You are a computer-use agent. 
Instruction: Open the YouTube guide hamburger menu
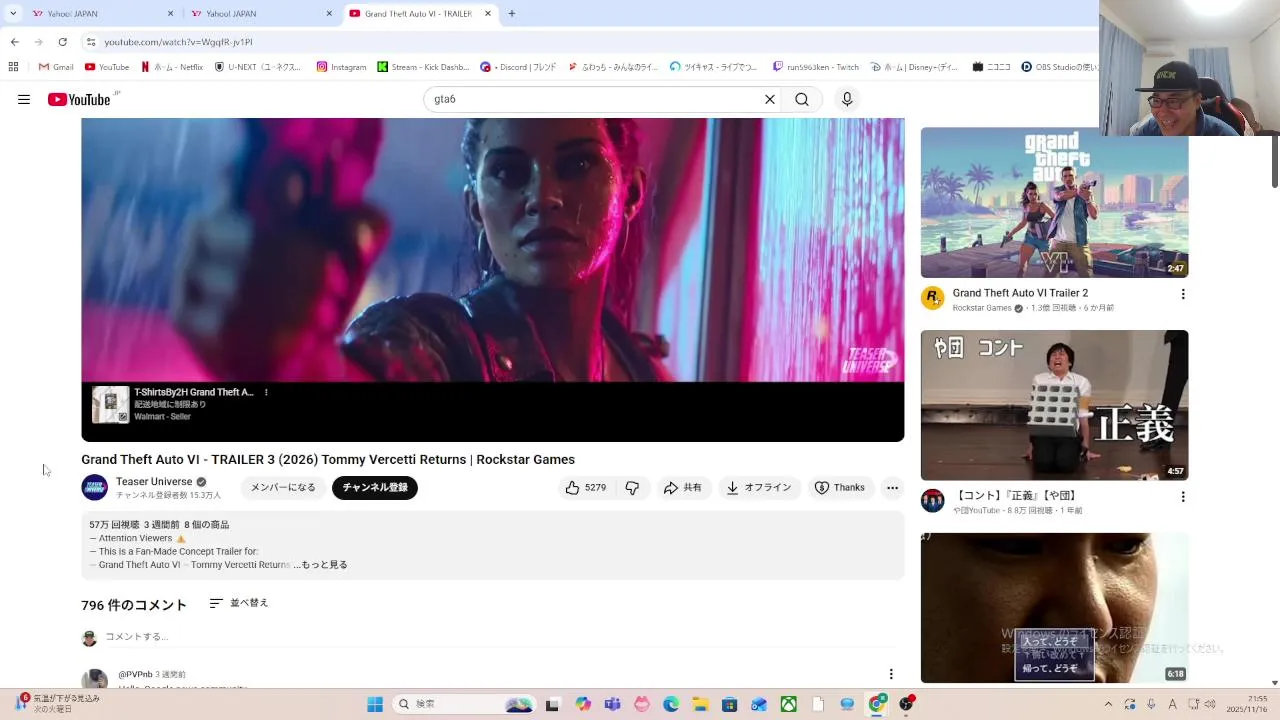(24, 99)
